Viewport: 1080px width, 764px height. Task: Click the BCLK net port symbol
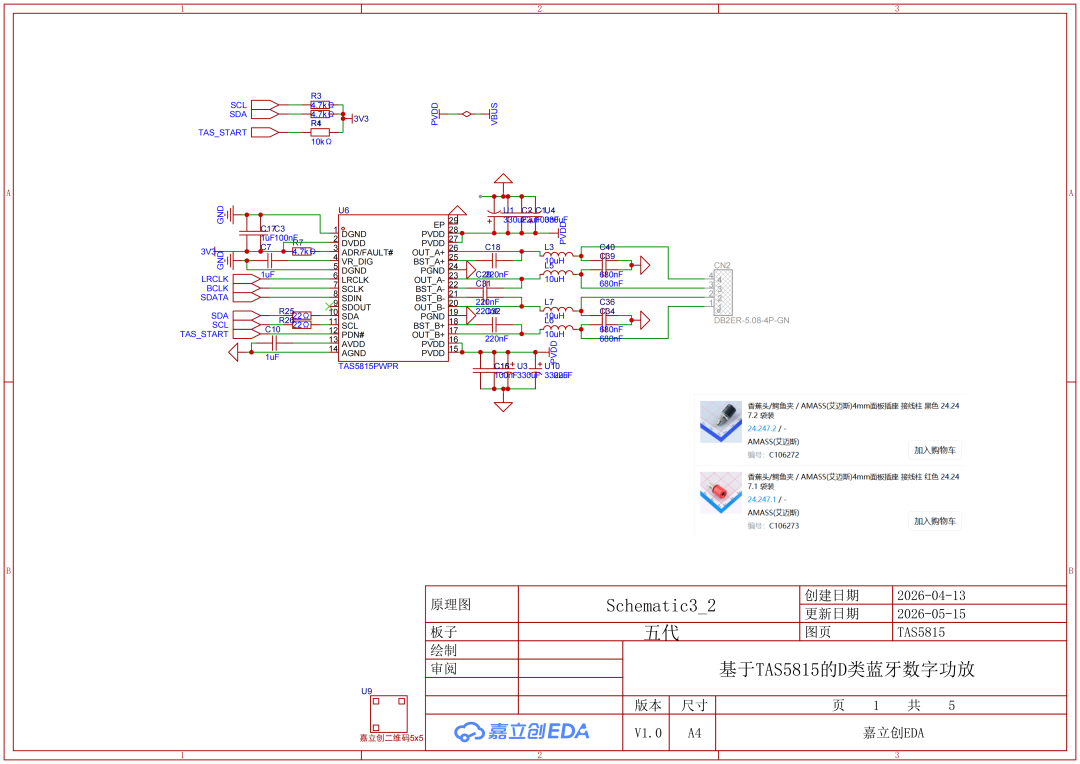tap(247, 288)
